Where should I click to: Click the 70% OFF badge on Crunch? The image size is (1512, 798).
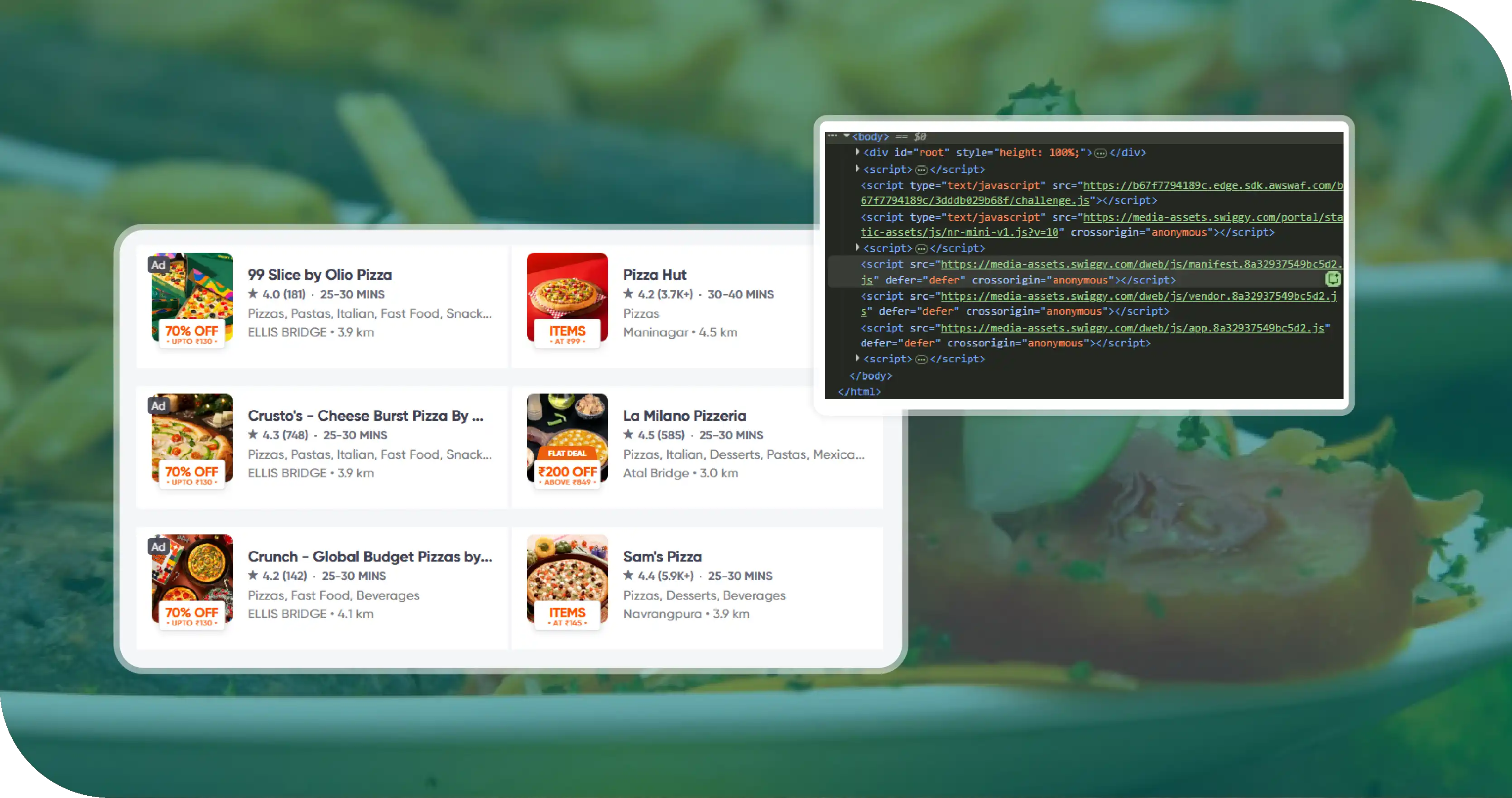coord(192,616)
